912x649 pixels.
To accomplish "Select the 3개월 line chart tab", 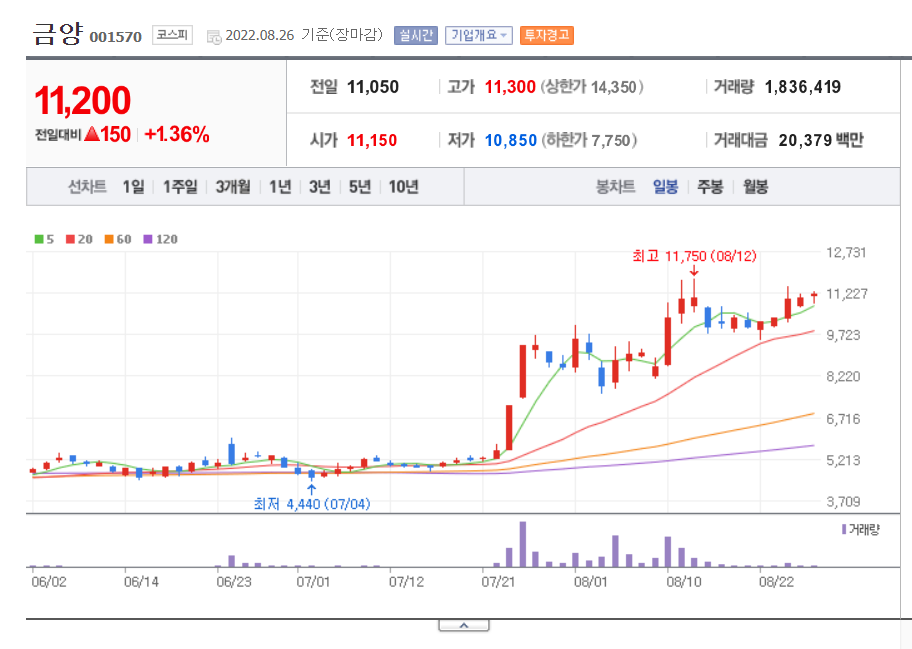I will tap(233, 187).
